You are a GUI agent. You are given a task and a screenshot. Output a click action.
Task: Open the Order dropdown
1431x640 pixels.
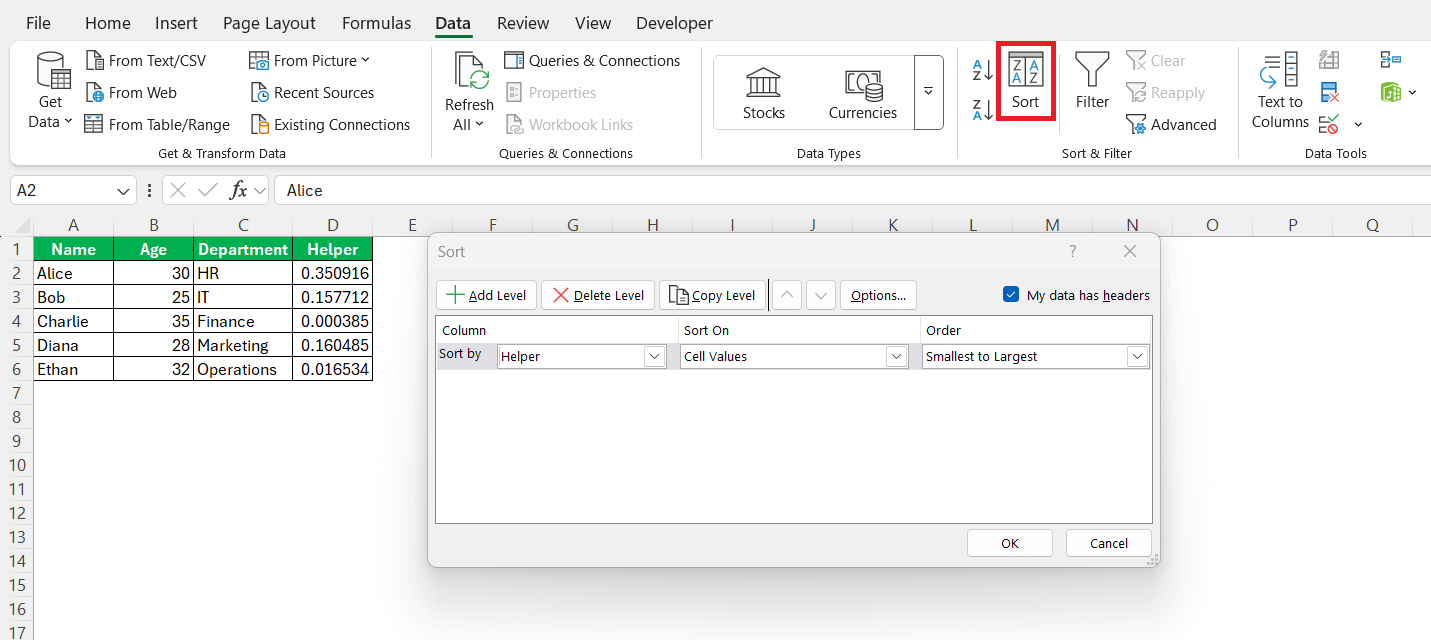[x=1137, y=356]
